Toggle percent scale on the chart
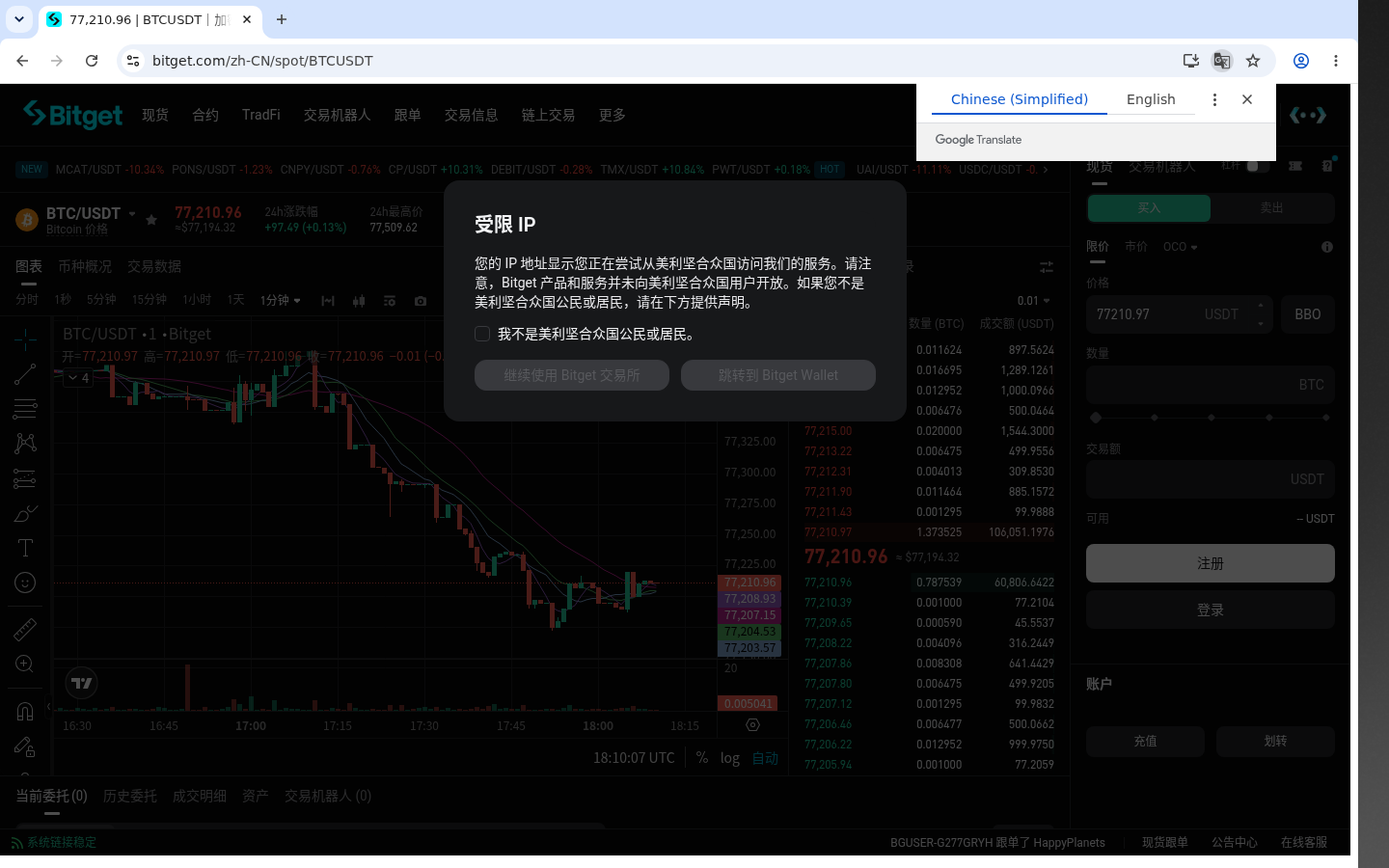This screenshot has width=1389, height=868. click(702, 758)
